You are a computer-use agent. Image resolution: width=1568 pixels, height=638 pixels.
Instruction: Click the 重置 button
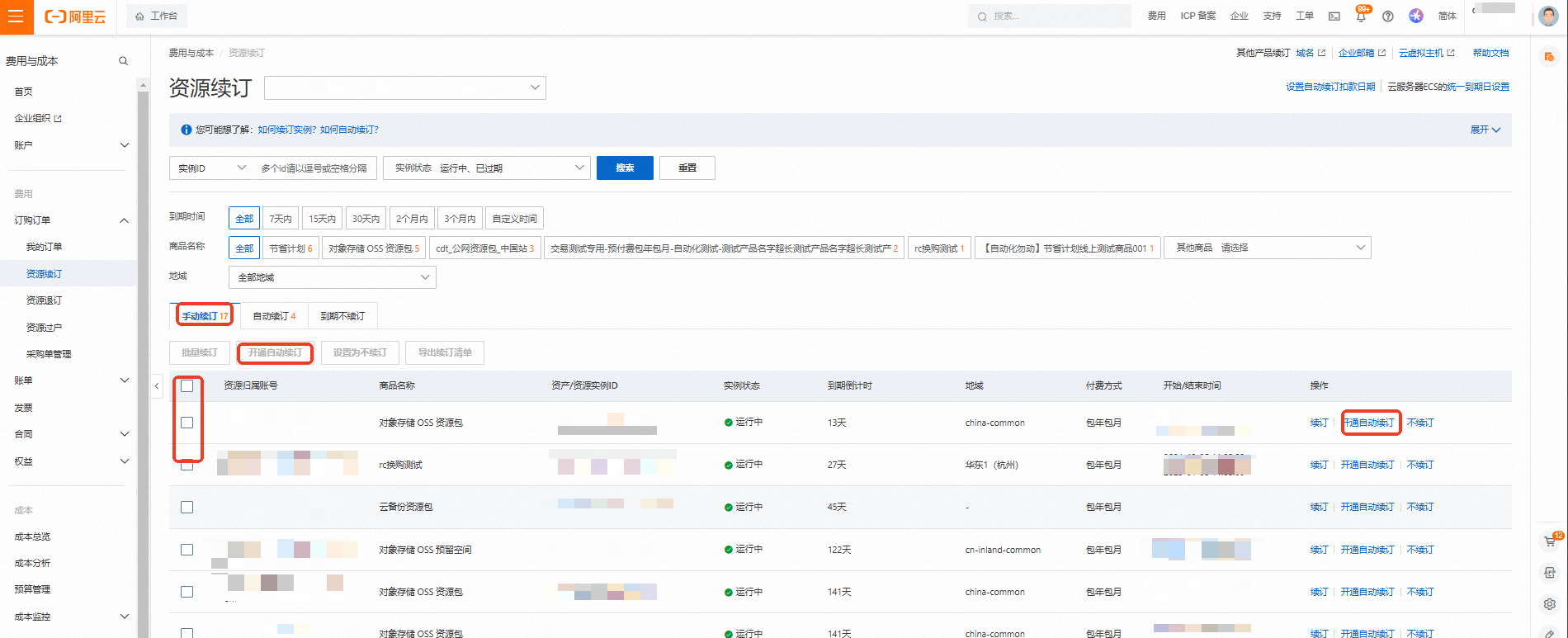click(x=687, y=168)
